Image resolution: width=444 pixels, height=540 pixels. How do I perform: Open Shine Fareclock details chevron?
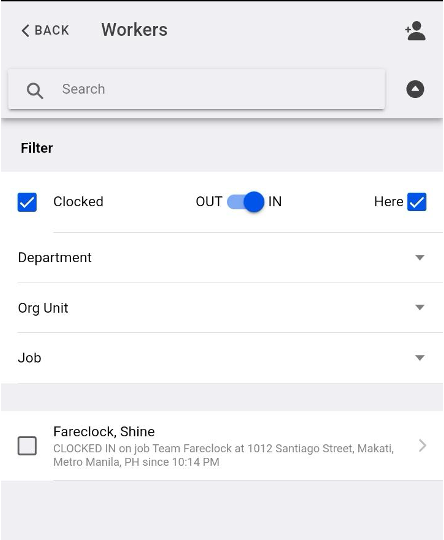coord(422,446)
